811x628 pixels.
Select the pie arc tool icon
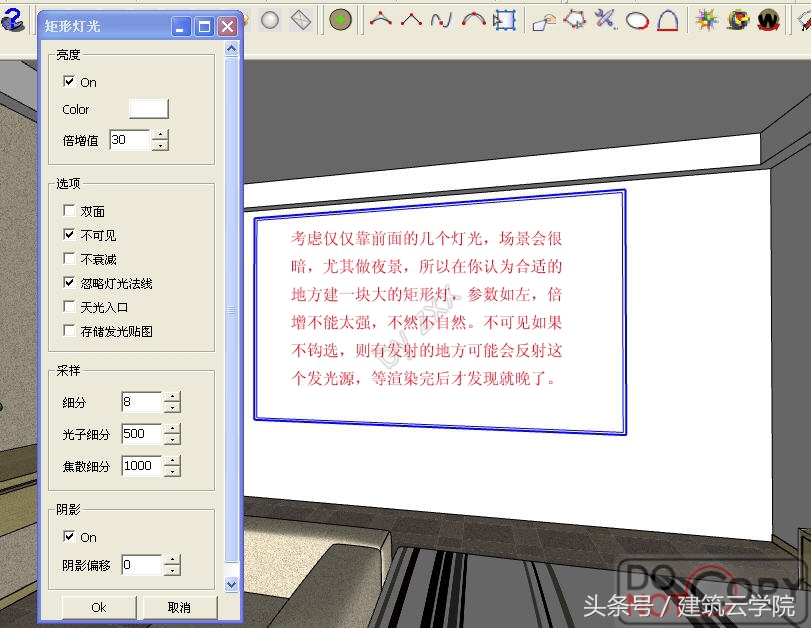click(x=670, y=19)
